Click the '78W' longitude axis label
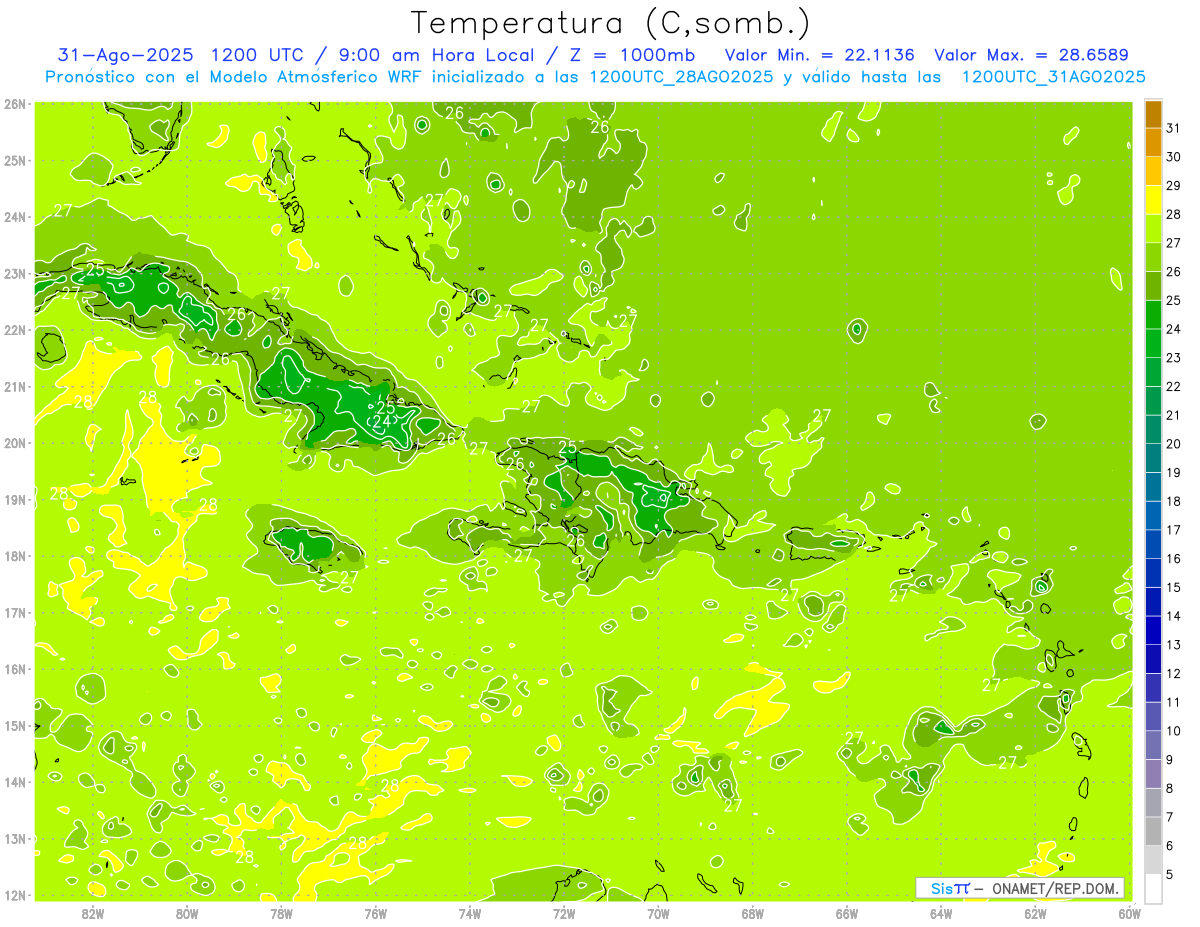 (x=281, y=914)
